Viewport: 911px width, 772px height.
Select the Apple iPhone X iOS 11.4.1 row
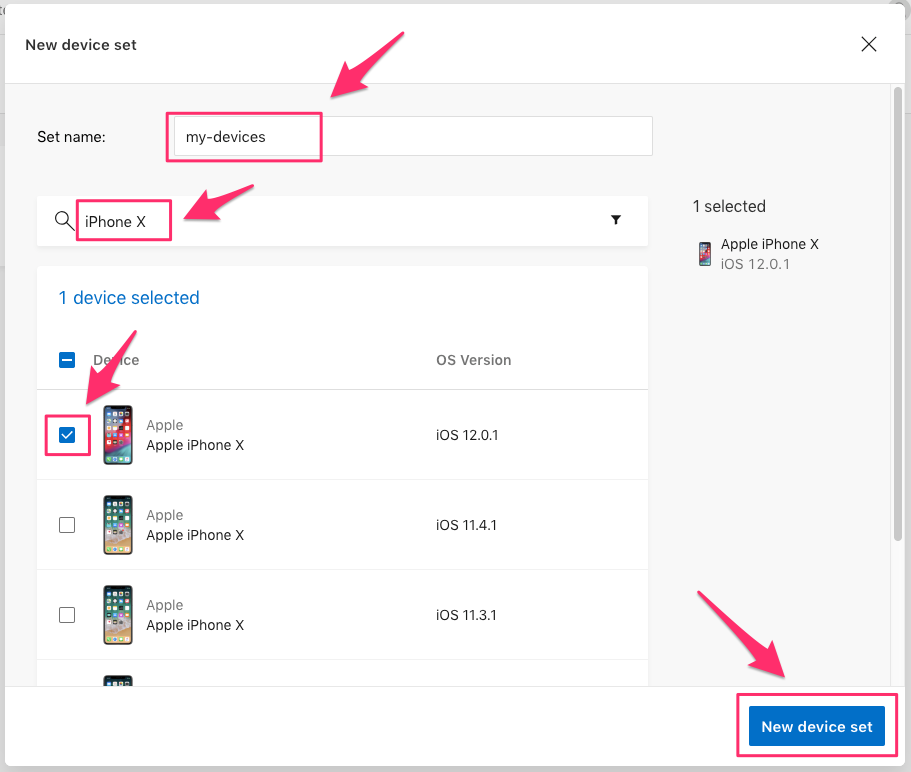tap(300, 525)
